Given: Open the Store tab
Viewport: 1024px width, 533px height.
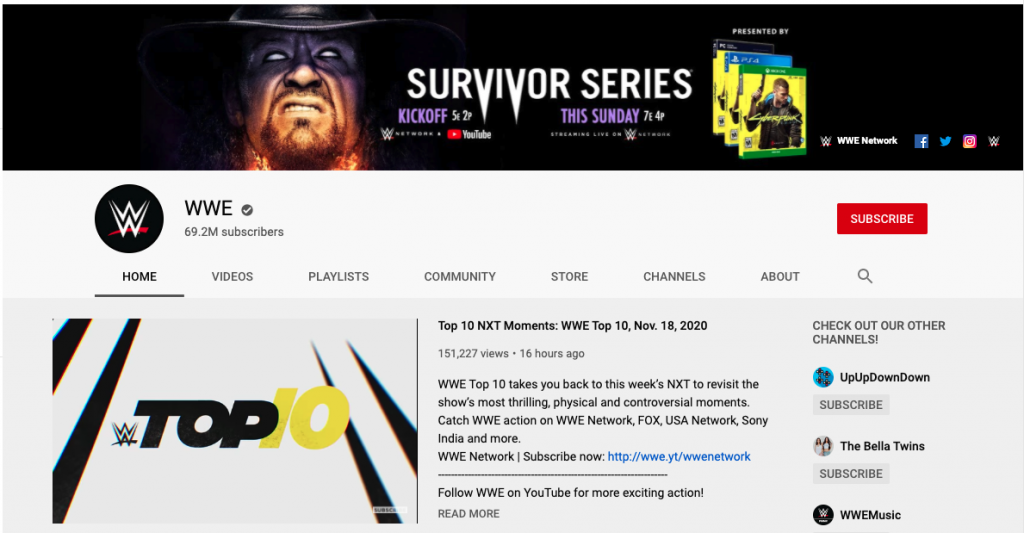Looking at the screenshot, I should click(569, 276).
